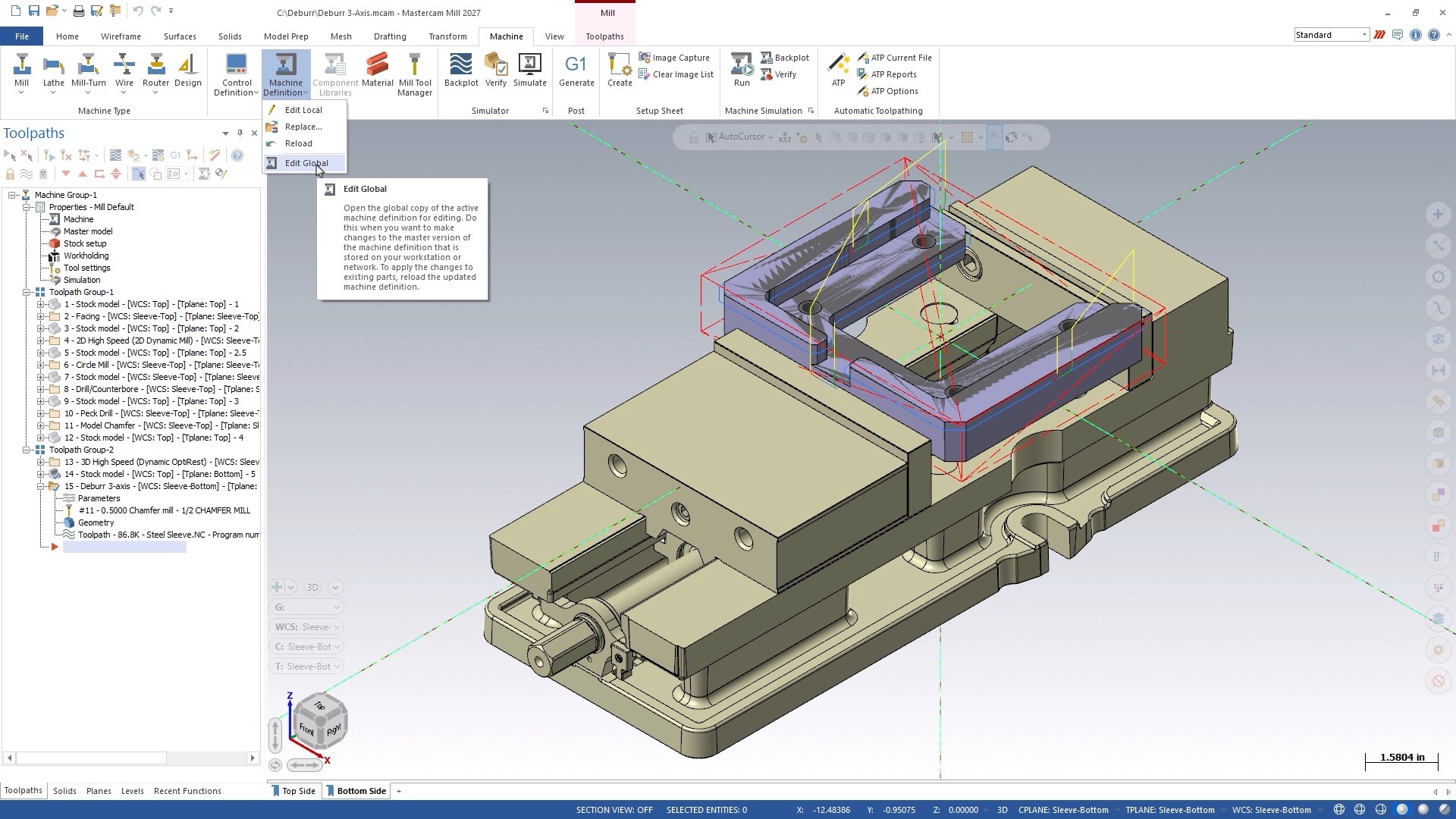The height and width of the screenshot is (819, 1456).
Task: Generate G1 post output
Action: click(576, 71)
